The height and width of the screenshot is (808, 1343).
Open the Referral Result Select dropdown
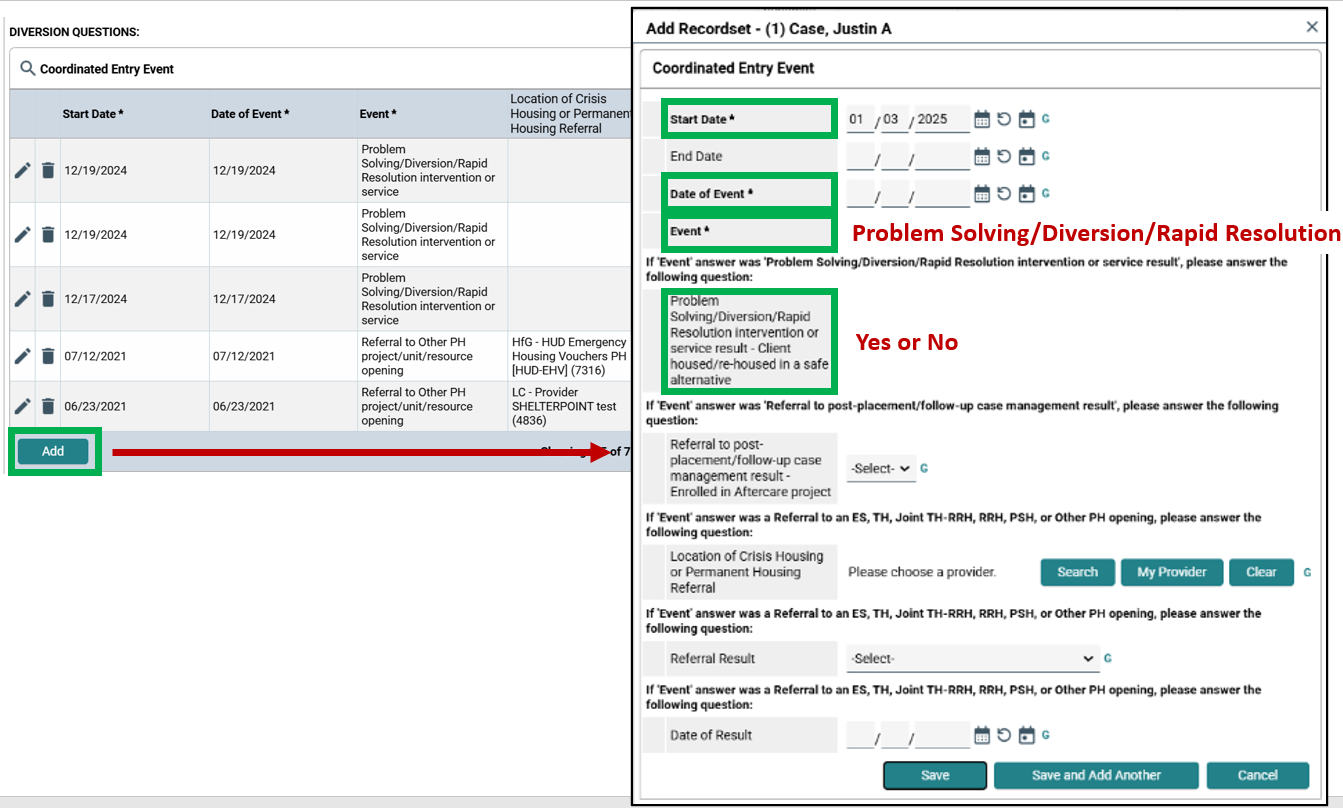(x=972, y=658)
